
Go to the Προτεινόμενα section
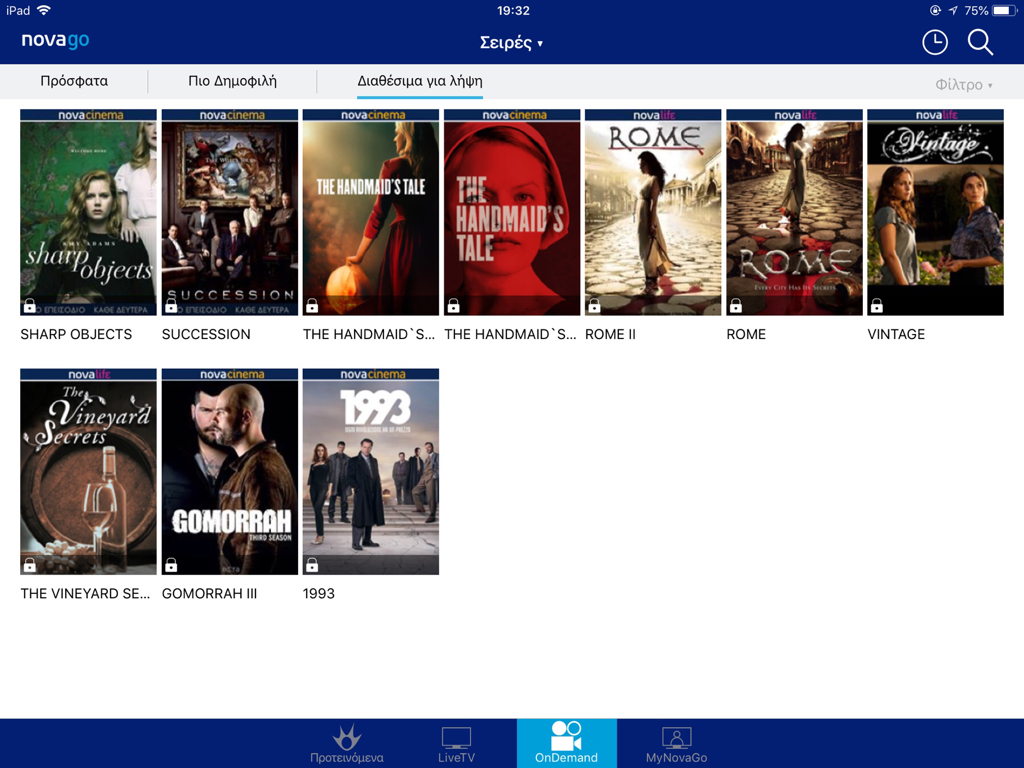(347, 744)
